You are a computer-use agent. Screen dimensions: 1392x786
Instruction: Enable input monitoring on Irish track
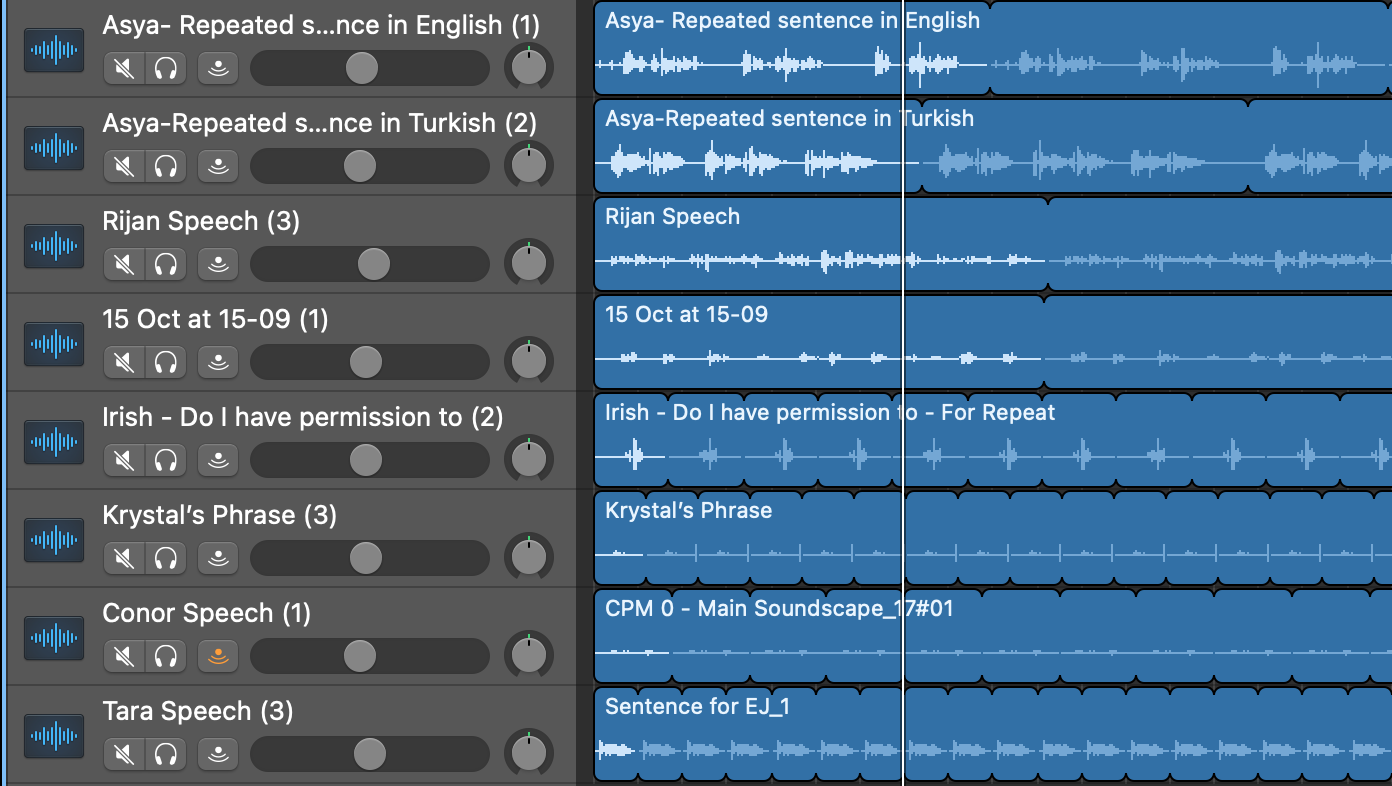click(x=217, y=460)
